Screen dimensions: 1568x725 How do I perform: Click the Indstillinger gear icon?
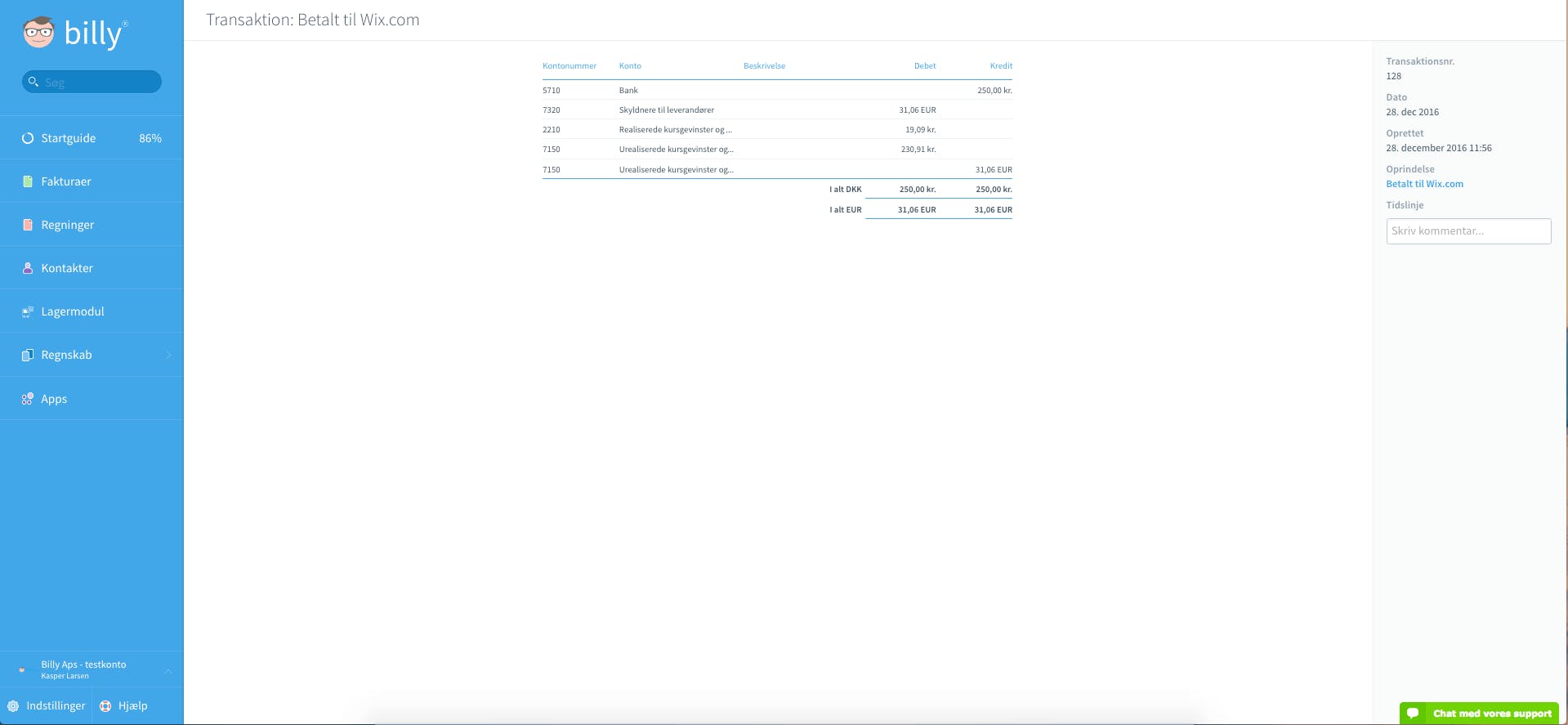pyautogui.click(x=13, y=706)
